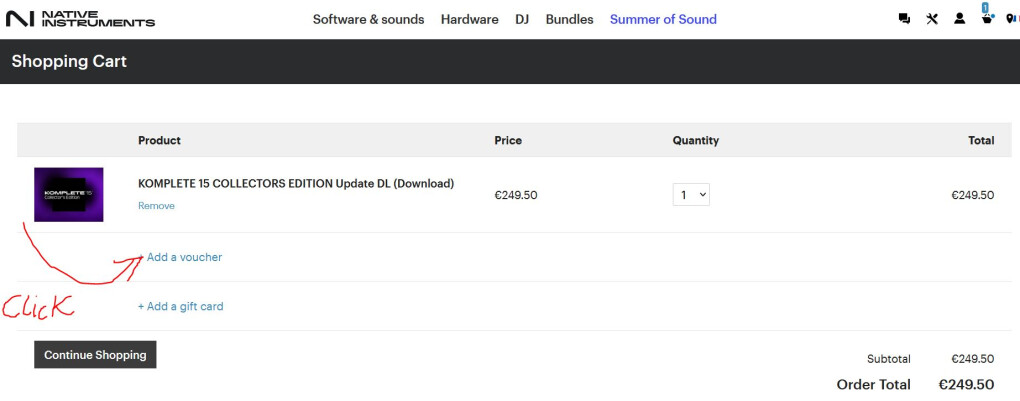Click the Quantity column header

pos(695,141)
